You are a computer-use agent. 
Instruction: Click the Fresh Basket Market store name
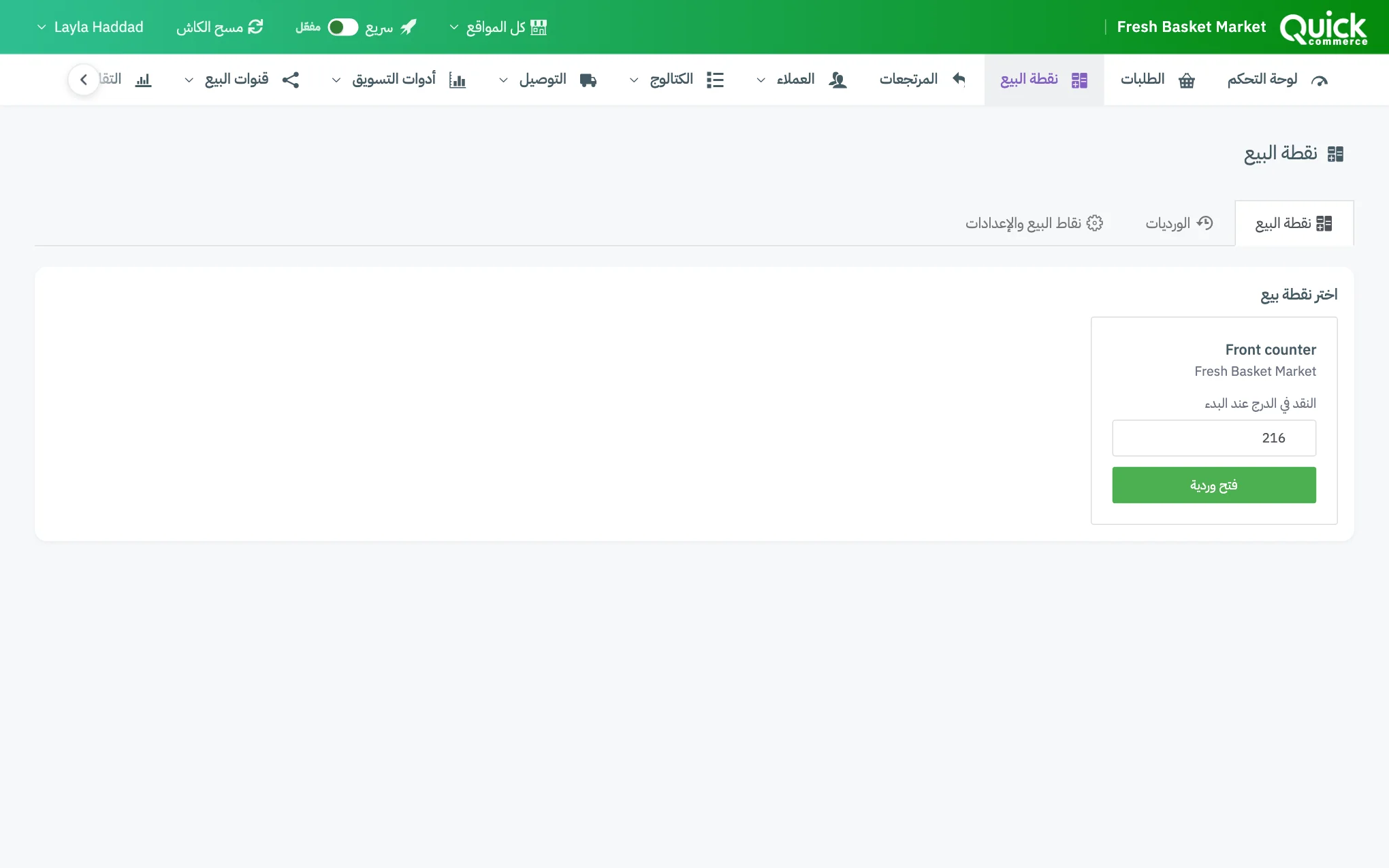(x=1191, y=27)
